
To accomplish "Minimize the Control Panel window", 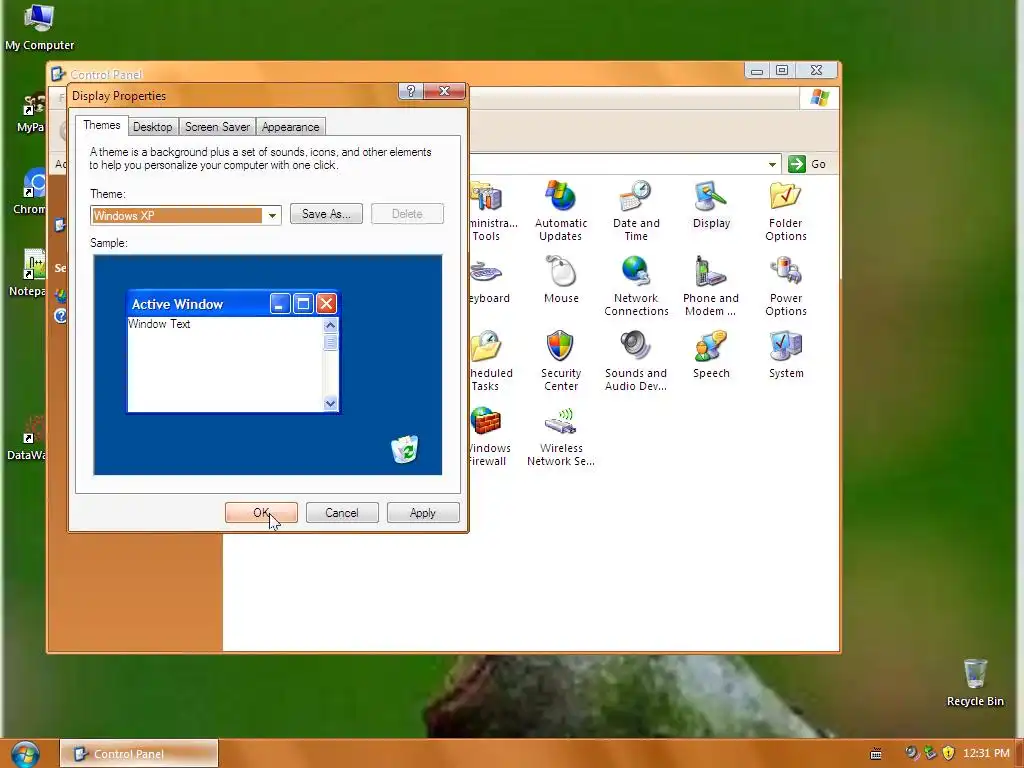I will click(x=757, y=70).
